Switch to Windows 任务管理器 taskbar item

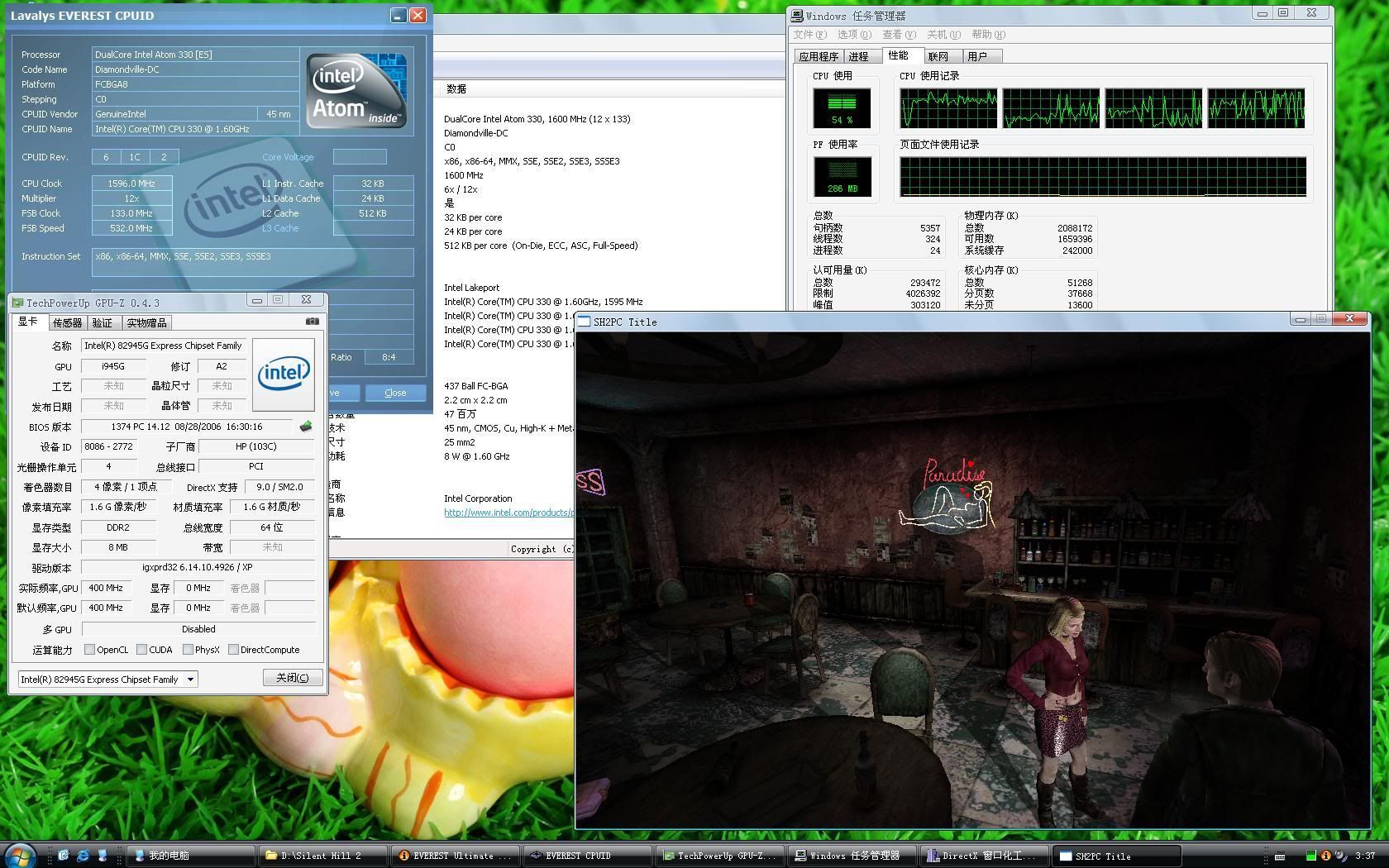pyautogui.click(x=852, y=856)
